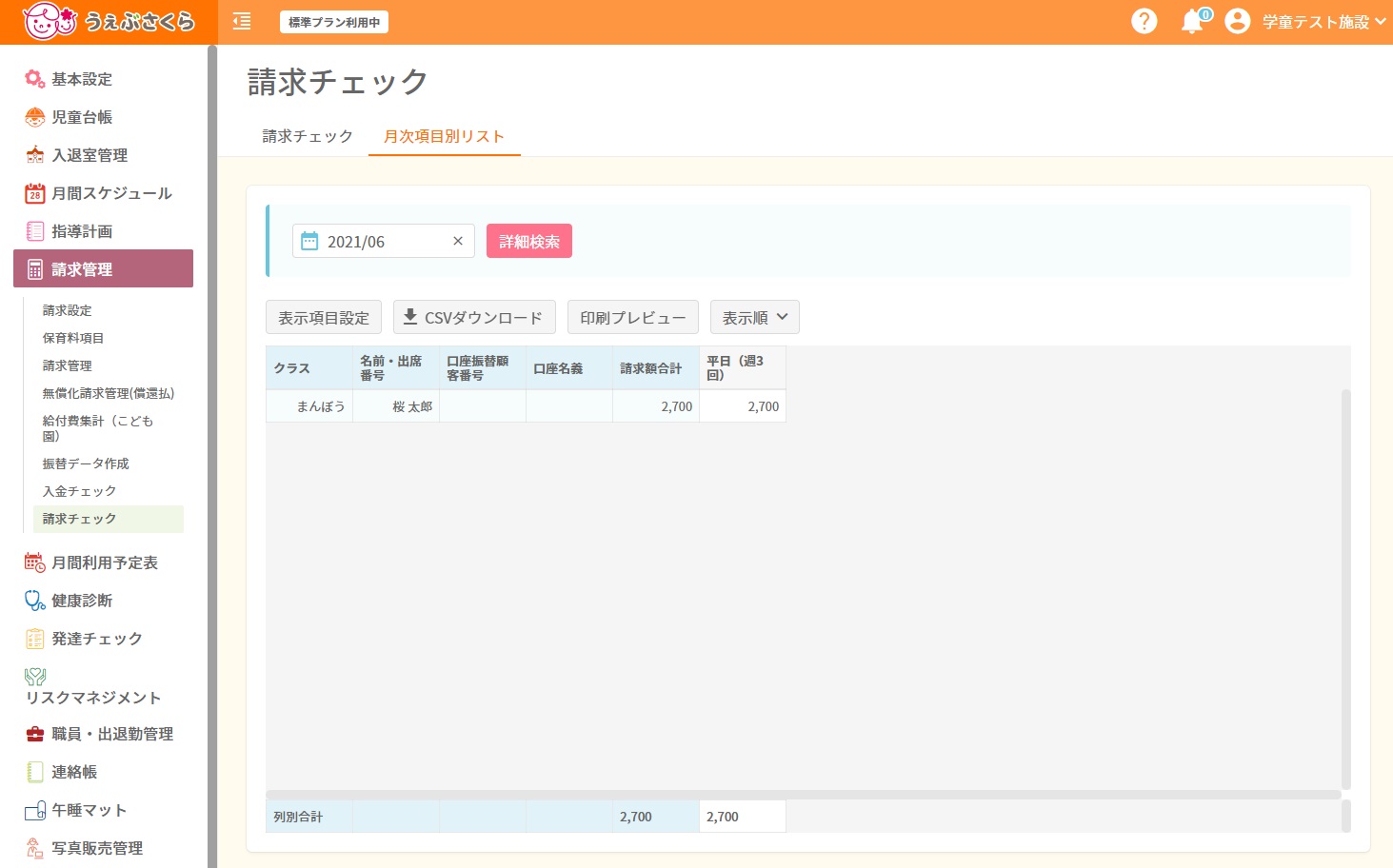Viewport: 1393px width, 868px height.
Task: Download CSV with CSVダウンロード button
Action: [474, 318]
